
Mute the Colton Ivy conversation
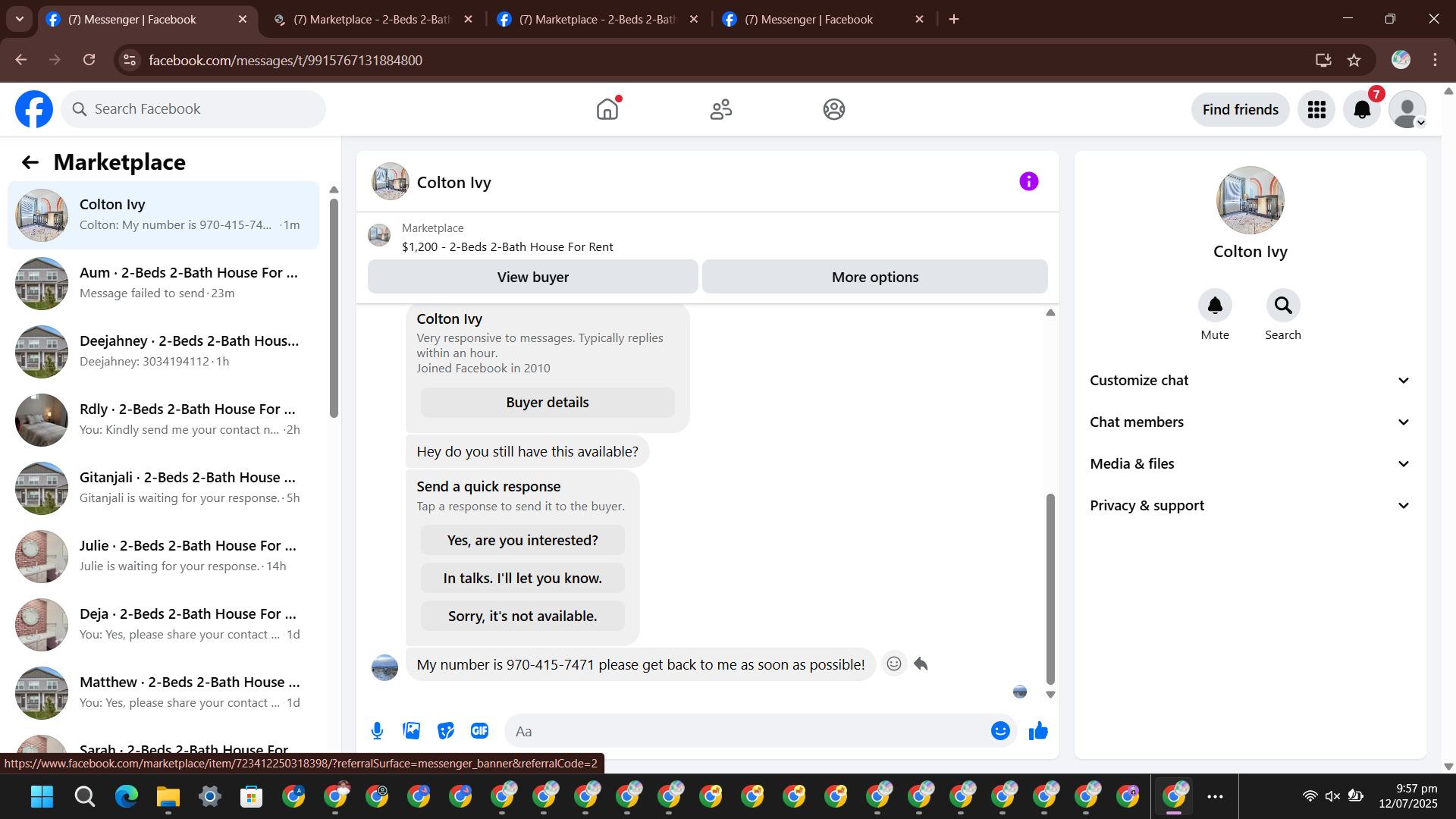tap(1214, 306)
